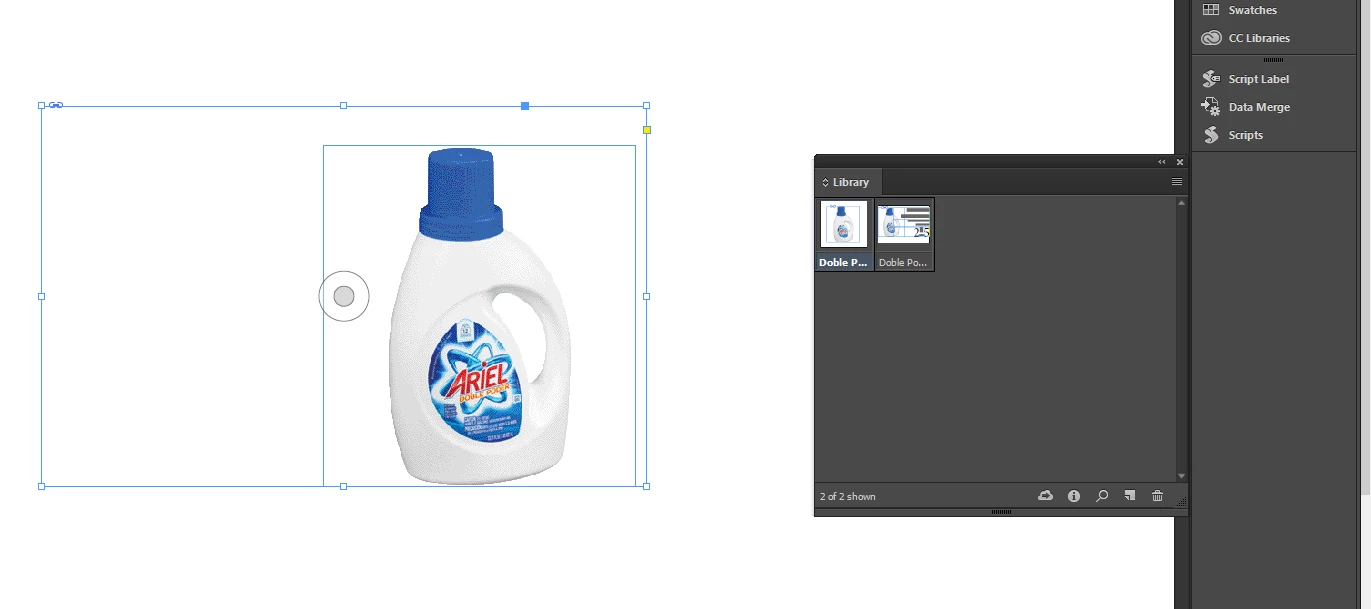Open Library Item Information
The image size is (1371, 609).
click(x=1074, y=495)
